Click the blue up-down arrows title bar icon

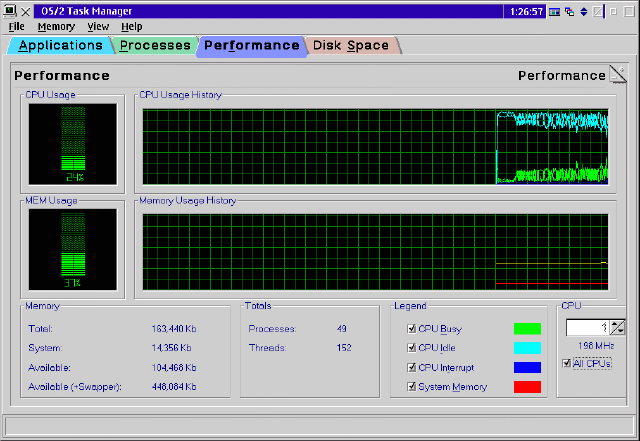584,11
